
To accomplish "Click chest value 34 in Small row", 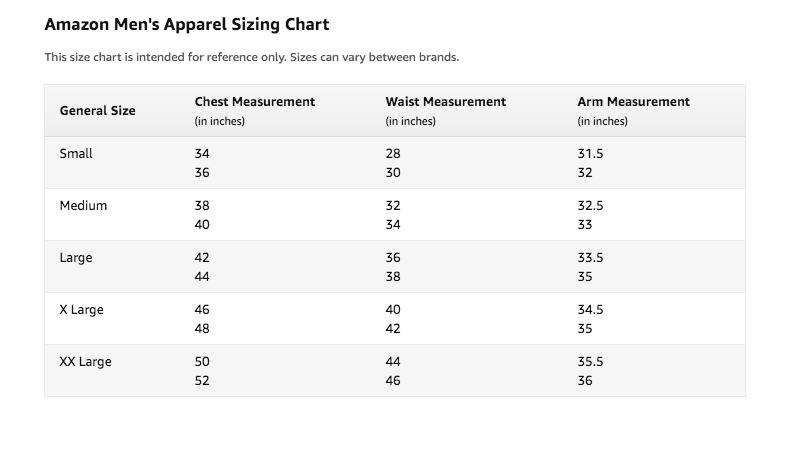I will (x=202, y=154).
